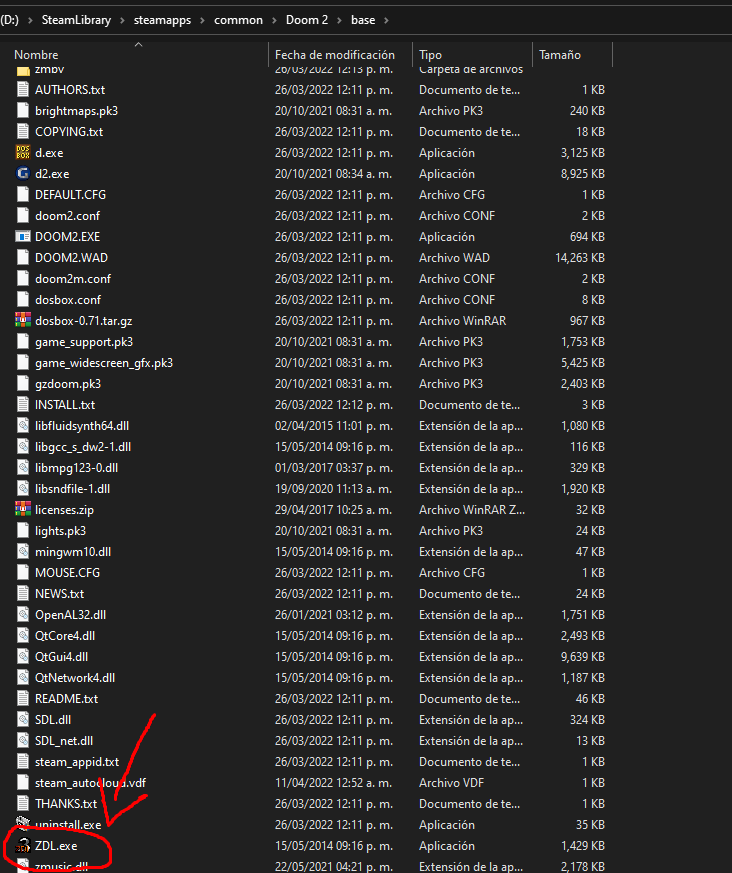Go to steamapps folder in breadcrumb
Screen dimensions: 732x873
click(162, 20)
